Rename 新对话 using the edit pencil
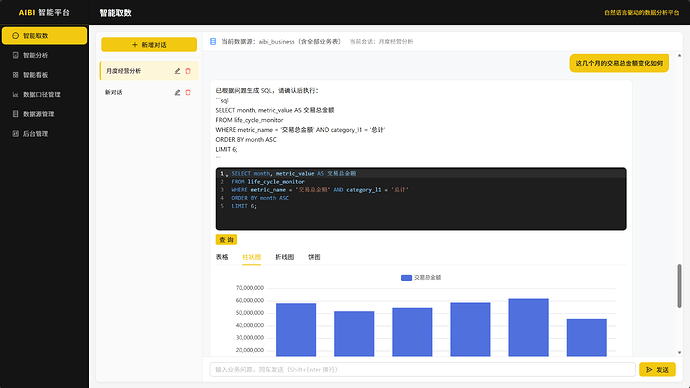This screenshot has width=690, height=388. (x=177, y=92)
